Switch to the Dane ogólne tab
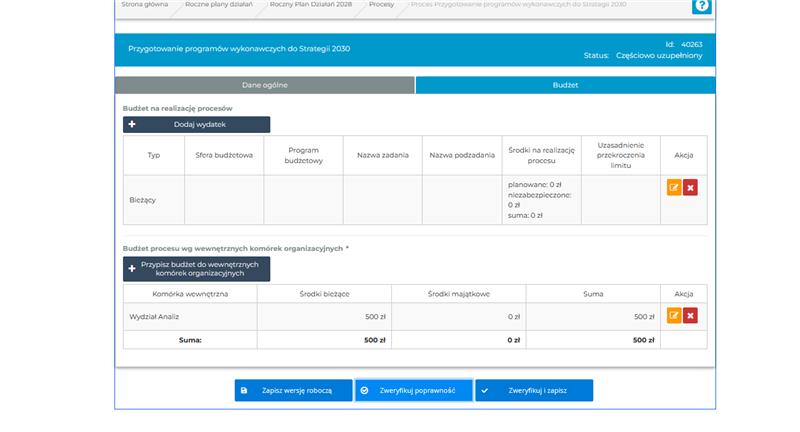 pos(265,85)
